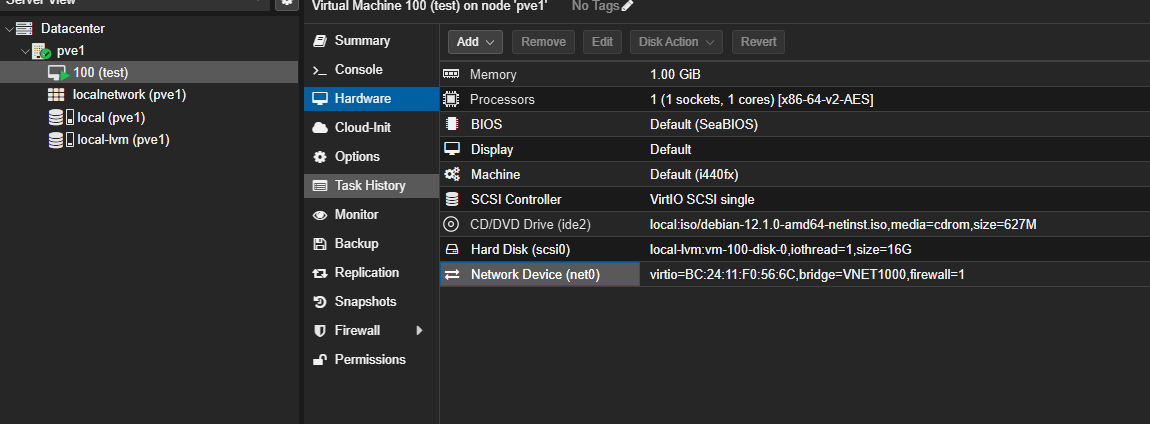The height and width of the screenshot is (424, 1150).
Task: Open the Server View dropdown selector
Action: pos(259,3)
